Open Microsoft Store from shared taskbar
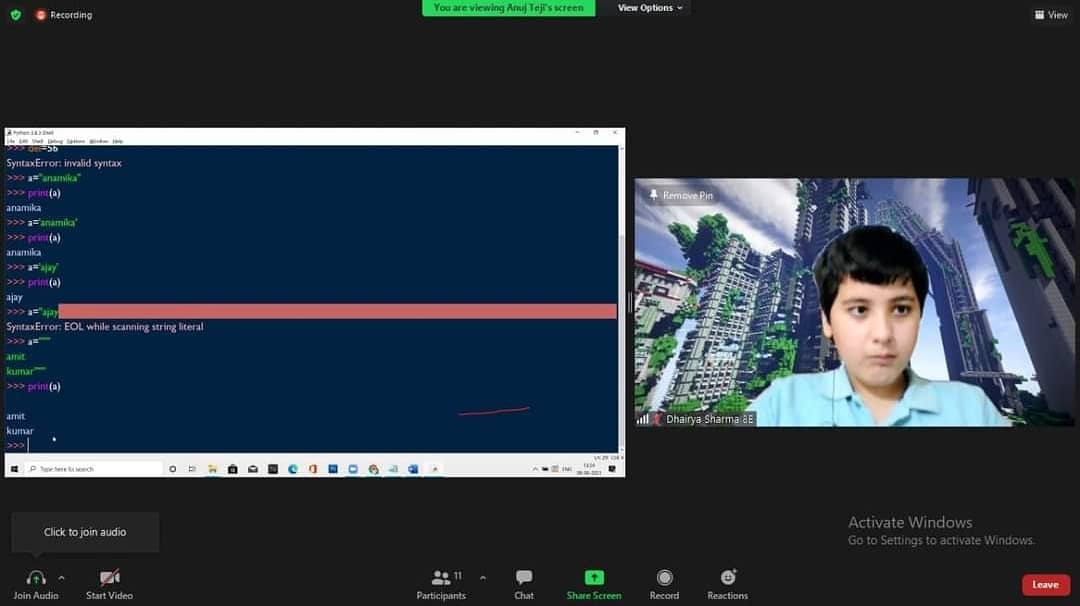 coord(233,469)
